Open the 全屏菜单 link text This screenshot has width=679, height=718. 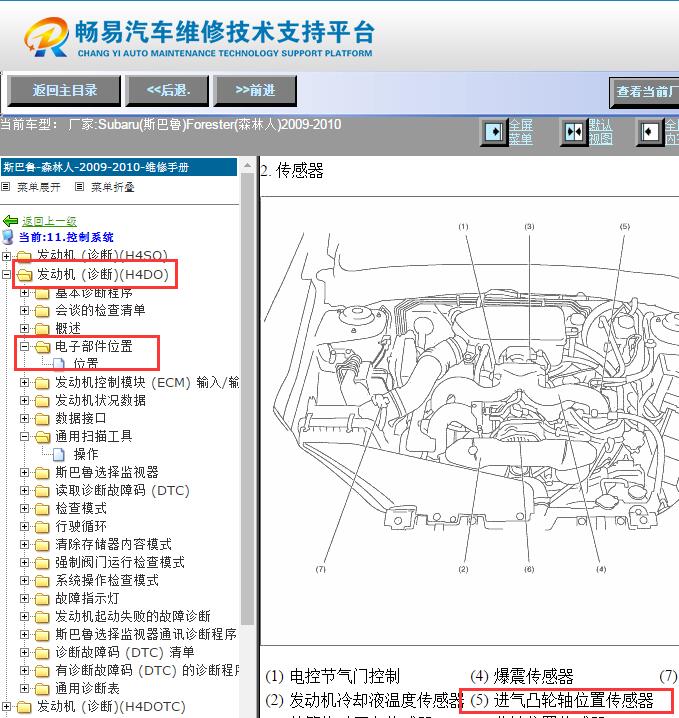(521, 132)
